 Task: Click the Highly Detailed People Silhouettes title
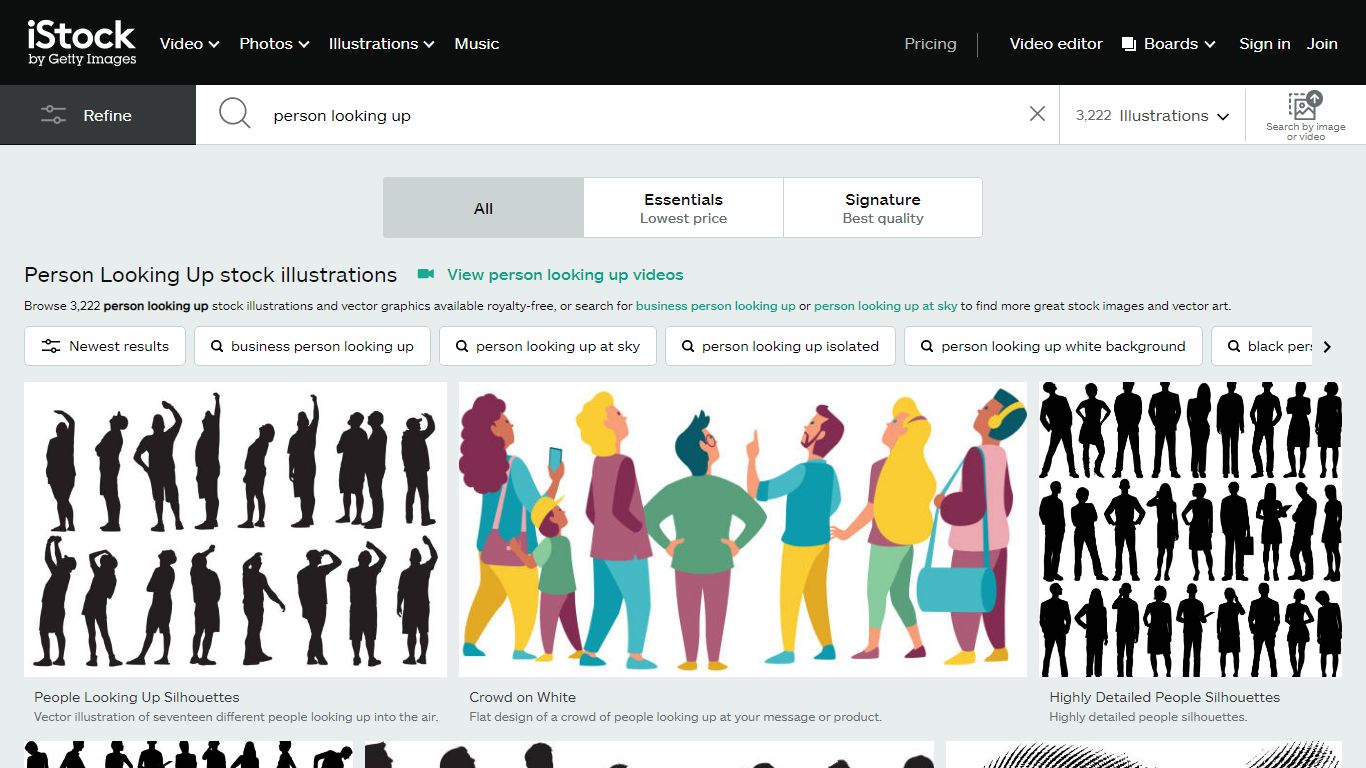coord(1164,697)
